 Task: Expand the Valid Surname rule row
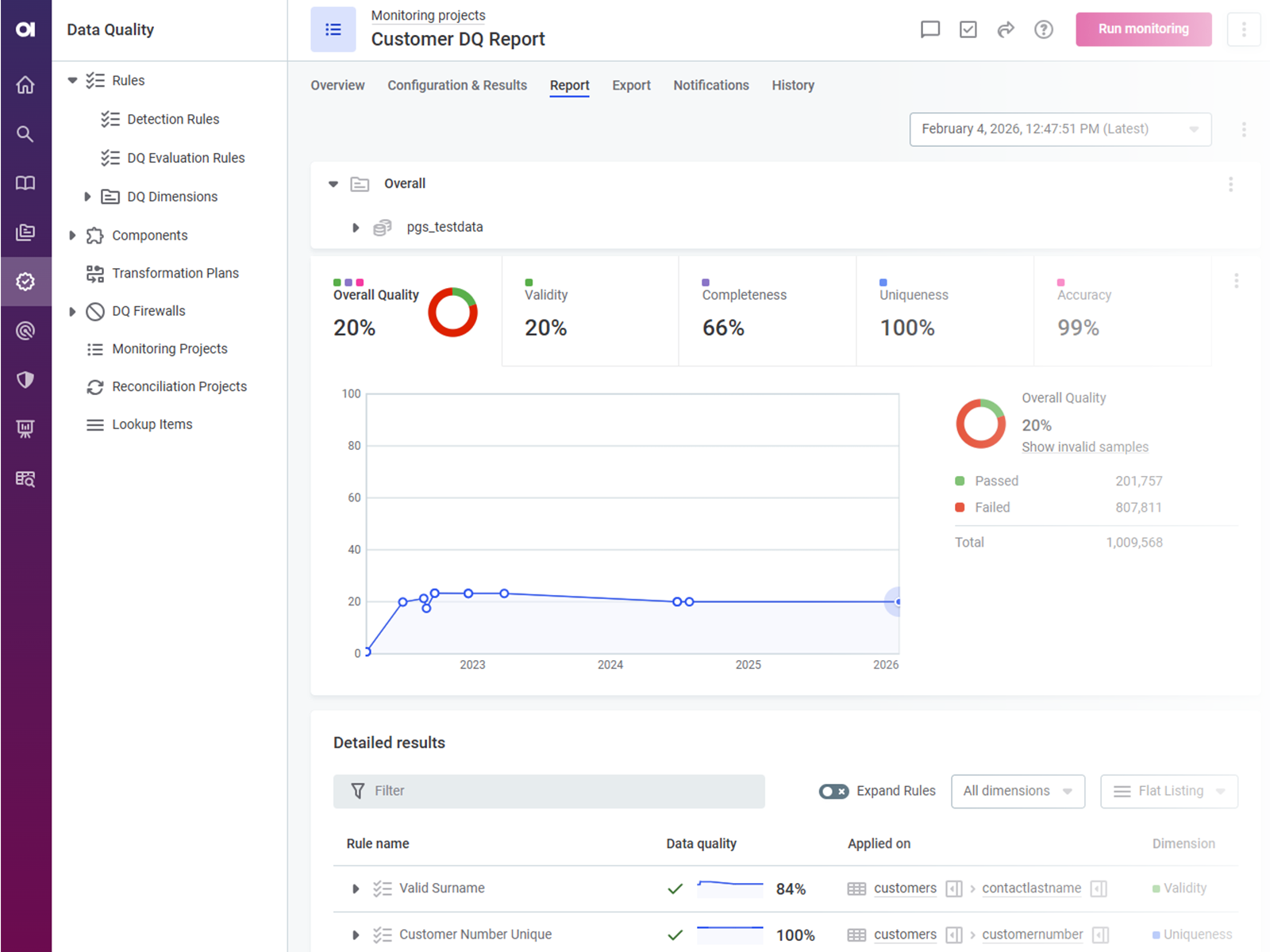(356, 889)
